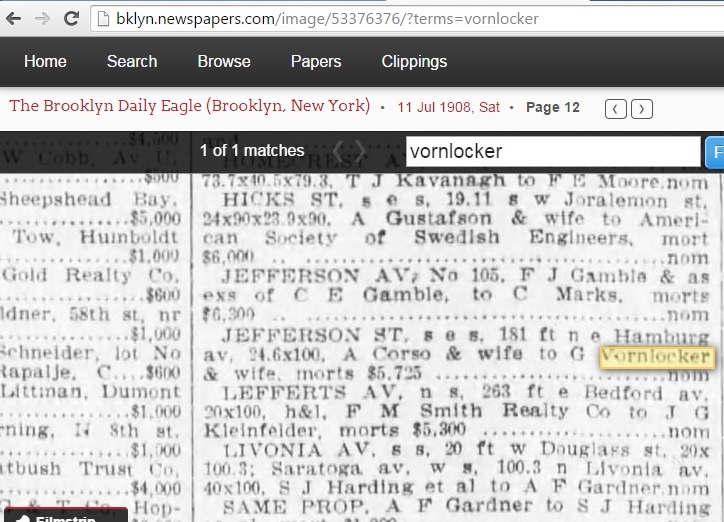This screenshot has height=522, width=724.
Task: Go to the previous newspaper page
Action: [617, 108]
